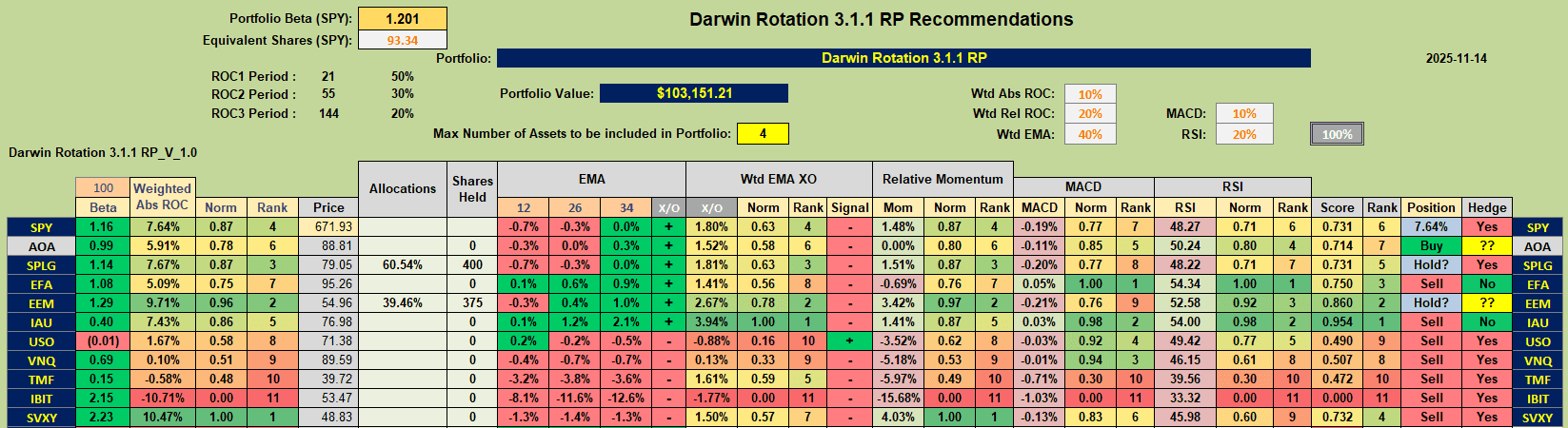Click the MACD weight cell in the weighting block
1568x428 pixels.
[1244, 113]
